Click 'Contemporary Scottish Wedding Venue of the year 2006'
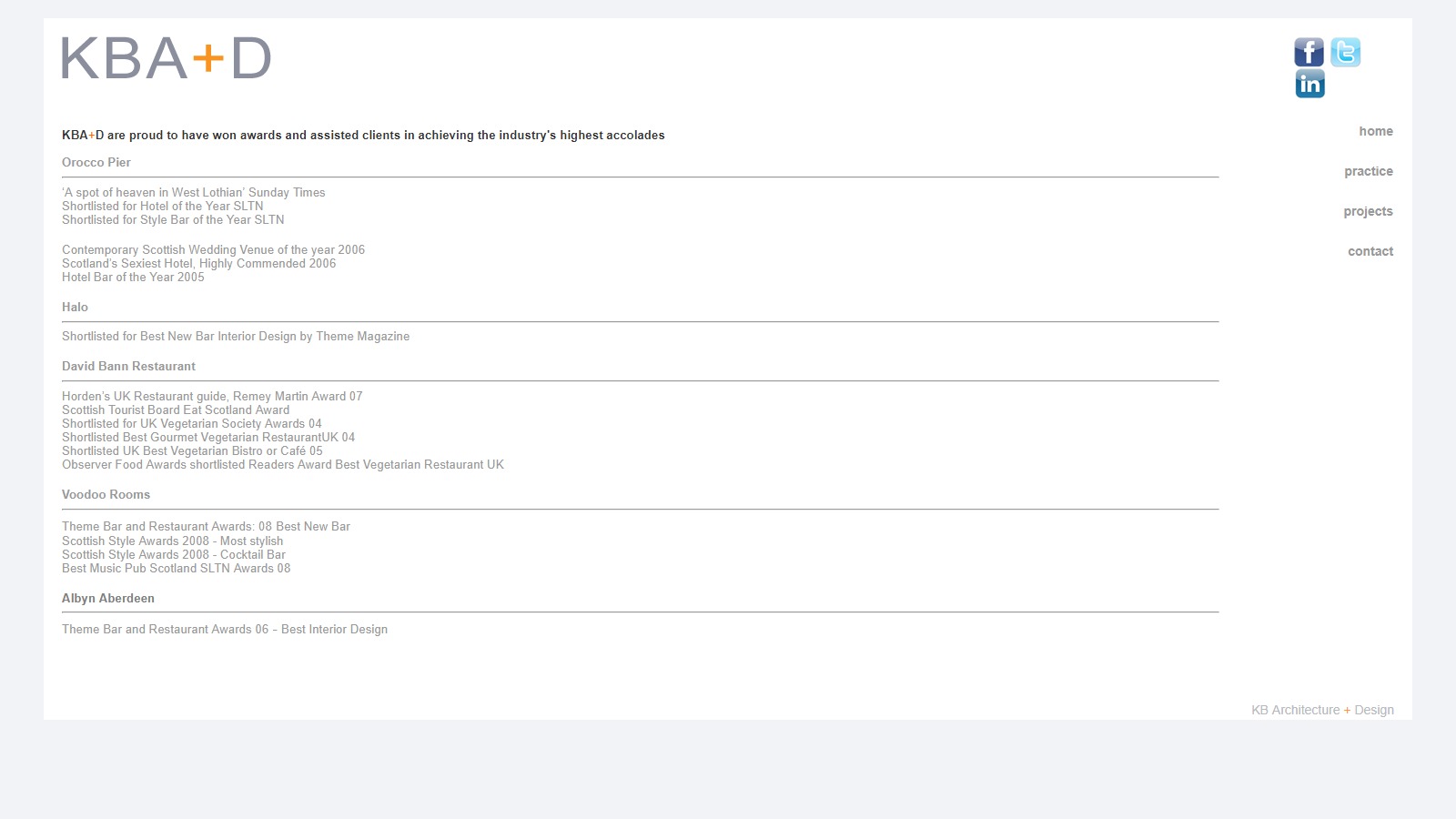 [x=213, y=249]
